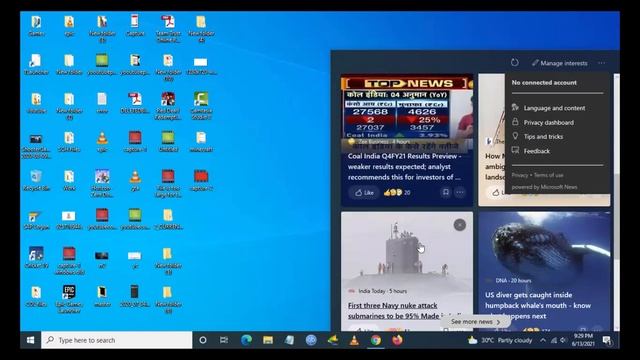
Task: Open Task View on the taskbar
Action: 224,340
